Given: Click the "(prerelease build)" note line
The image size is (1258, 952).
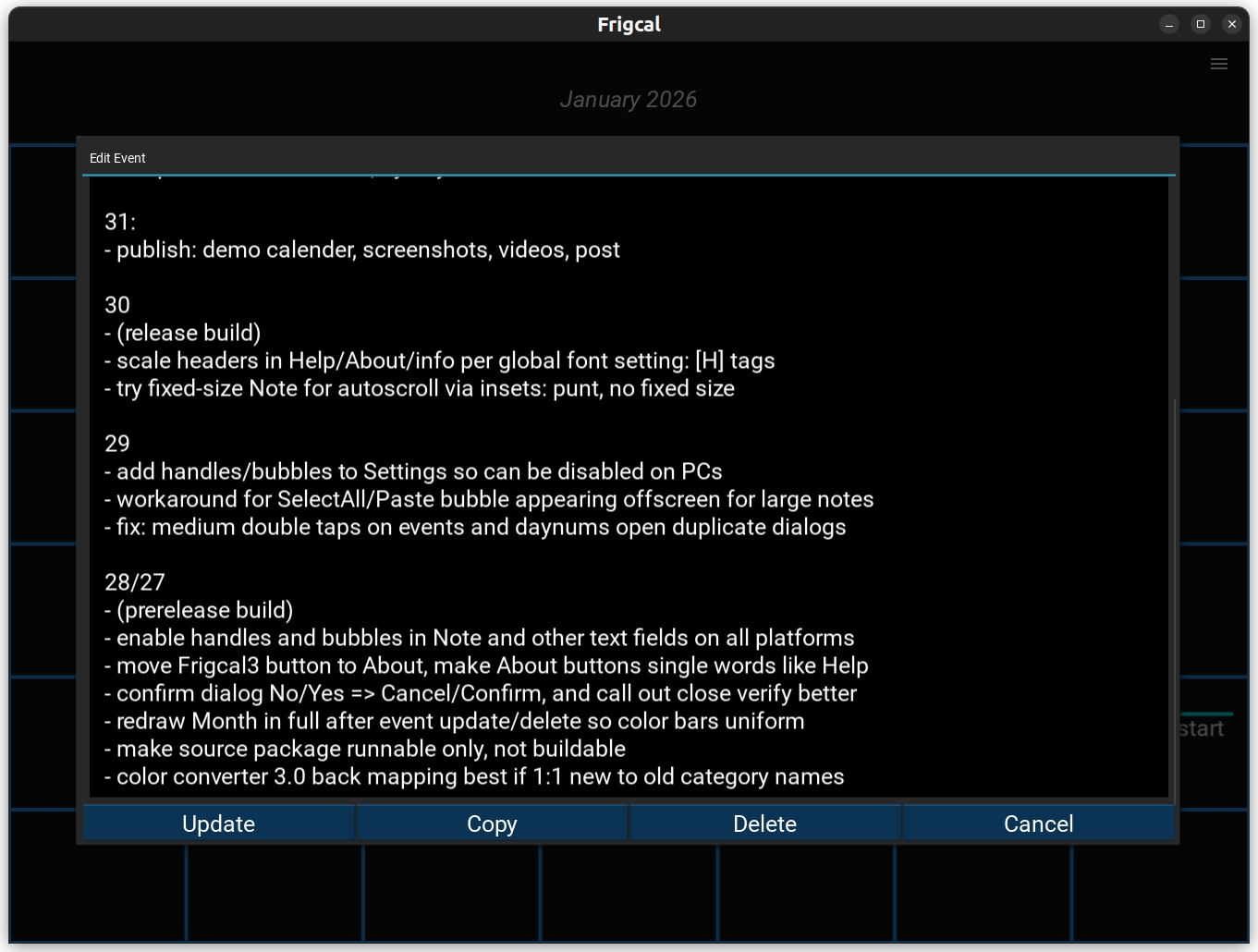Looking at the screenshot, I should 204,610.
